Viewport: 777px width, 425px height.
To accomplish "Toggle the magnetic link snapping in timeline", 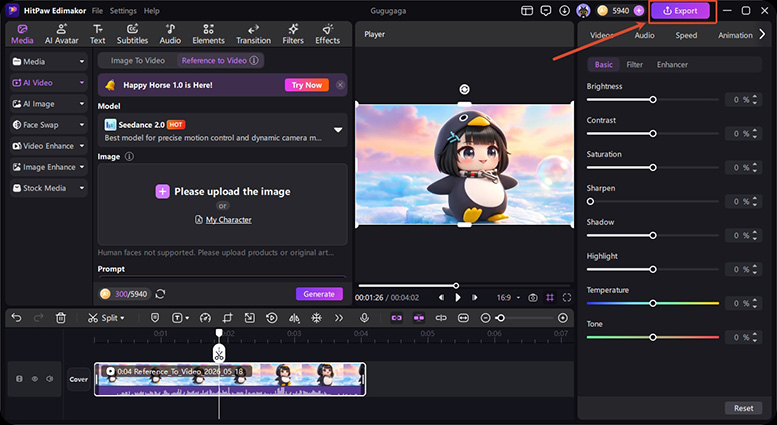I will coord(396,318).
